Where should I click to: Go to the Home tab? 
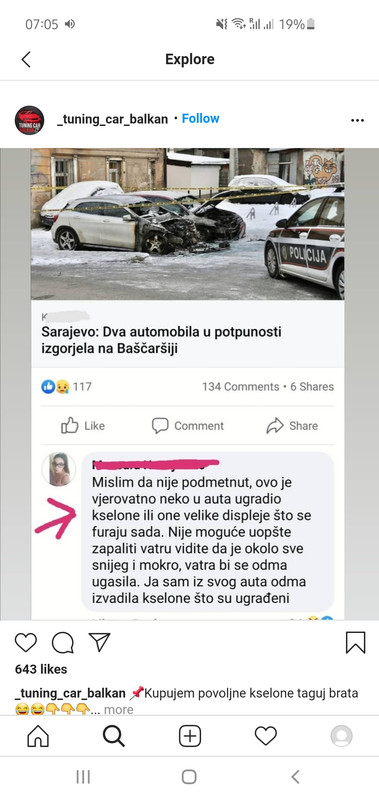[38, 736]
